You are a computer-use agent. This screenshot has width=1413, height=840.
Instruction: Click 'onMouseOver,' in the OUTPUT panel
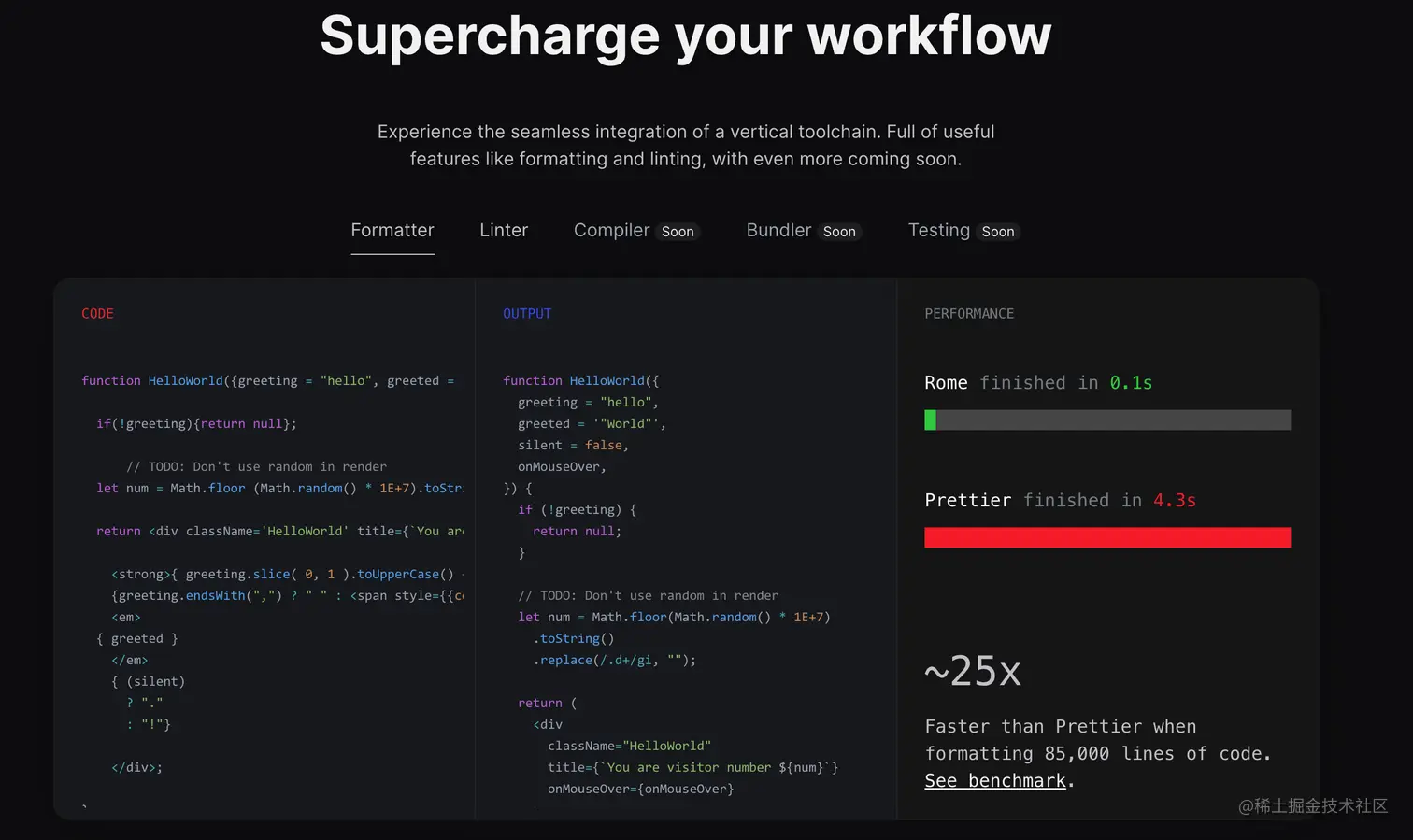pos(562,466)
